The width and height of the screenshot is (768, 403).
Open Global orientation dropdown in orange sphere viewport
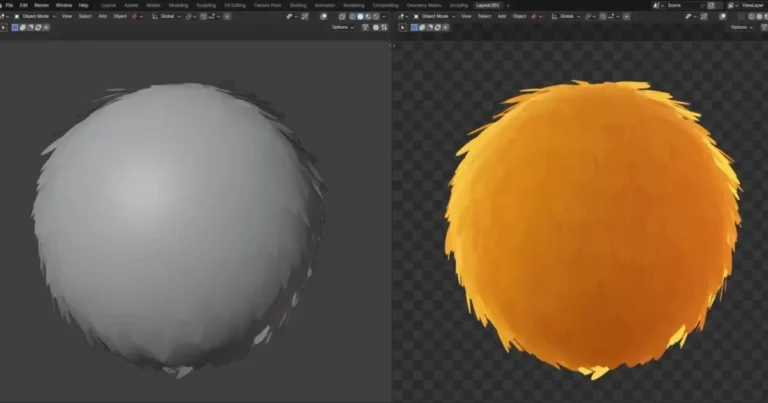(566, 16)
